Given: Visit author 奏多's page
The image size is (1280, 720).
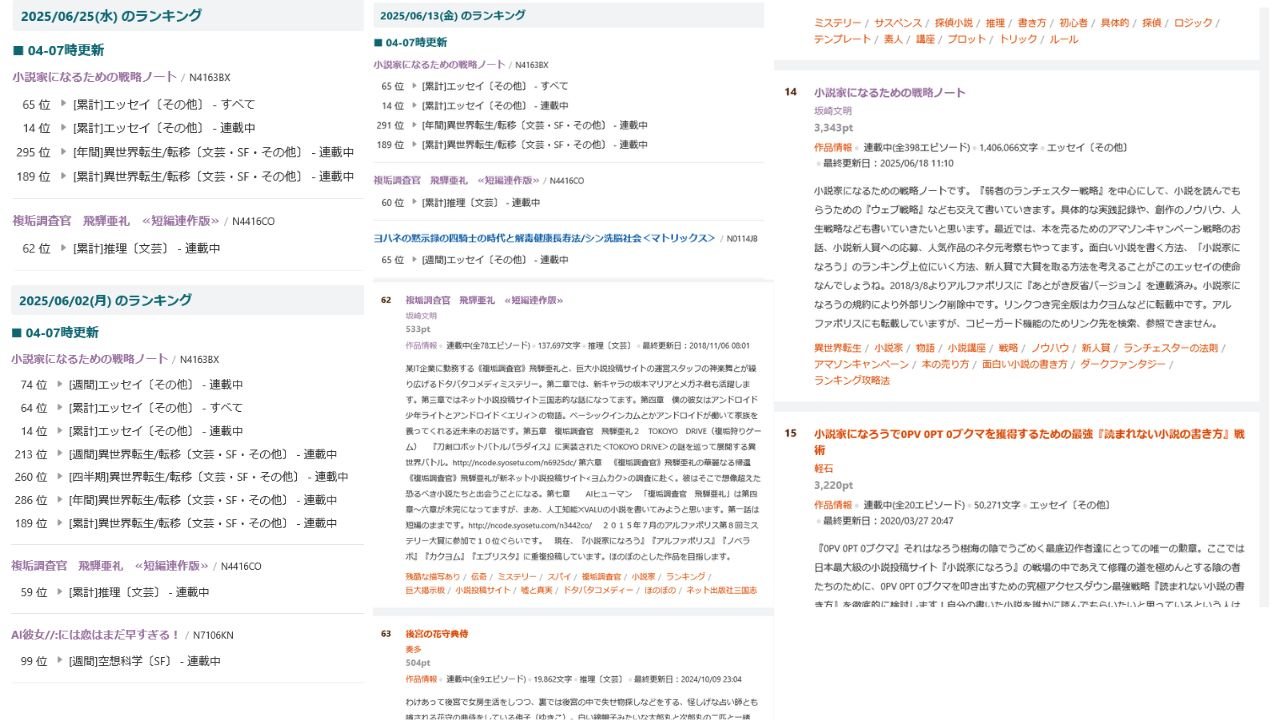Looking at the screenshot, I should (x=413, y=648).
